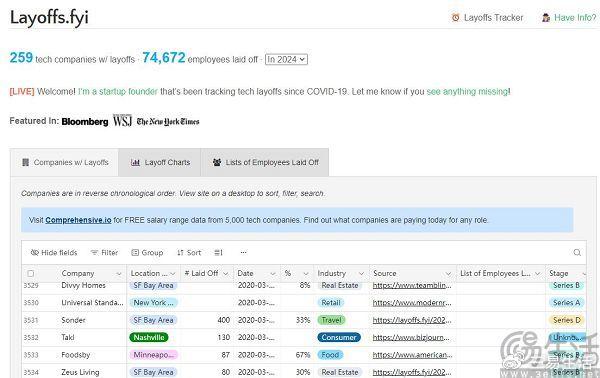
Task: Select the Sonder company cell
Action: [73, 320]
